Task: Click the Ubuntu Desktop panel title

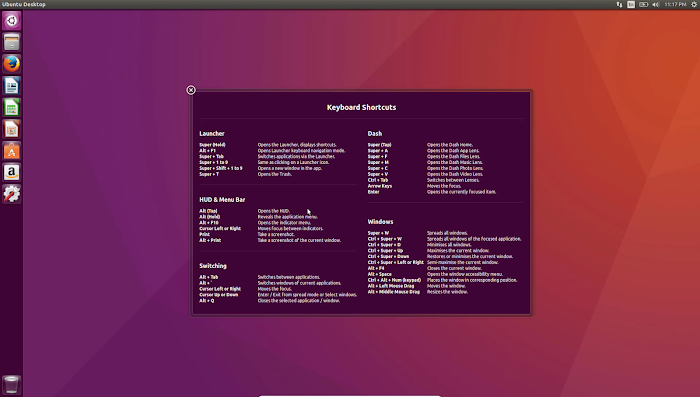Action: point(24,4)
